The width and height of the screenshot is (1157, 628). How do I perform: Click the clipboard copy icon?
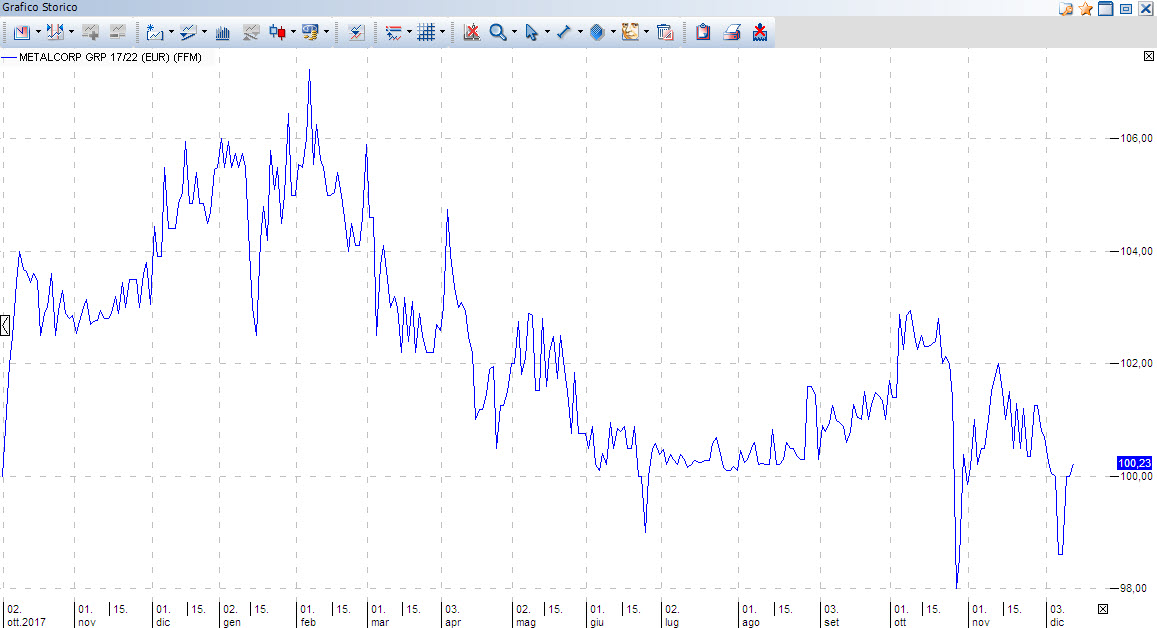703,32
